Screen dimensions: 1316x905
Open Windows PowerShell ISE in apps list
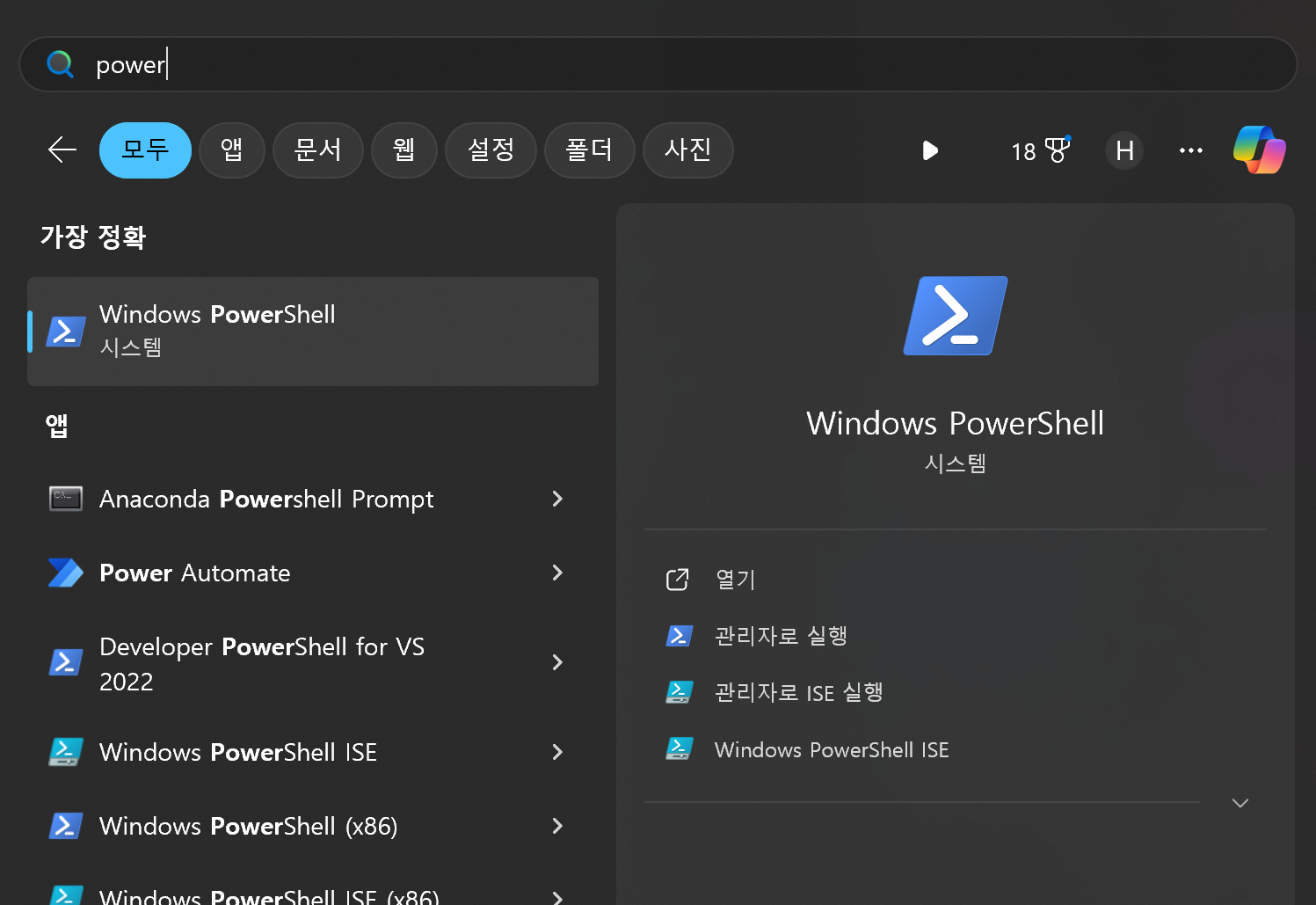point(238,752)
